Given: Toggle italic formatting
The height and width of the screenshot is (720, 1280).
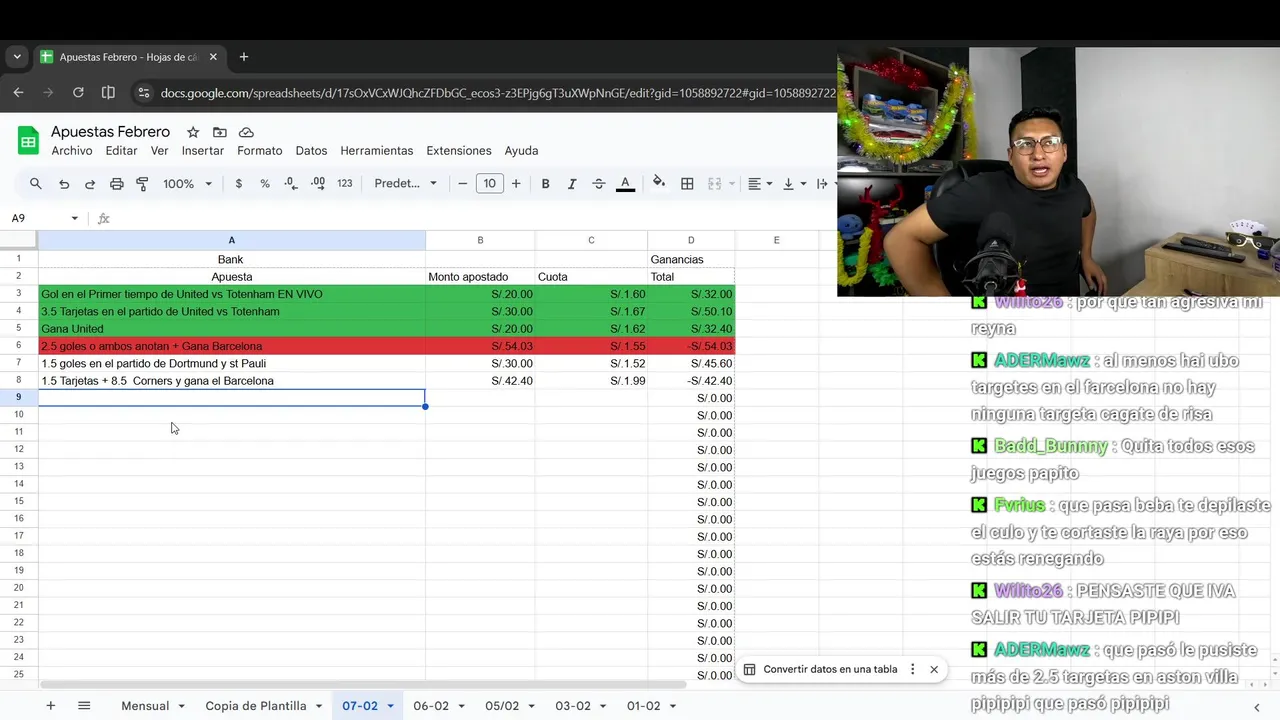Looking at the screenshot, I should (x=572, y=184).
